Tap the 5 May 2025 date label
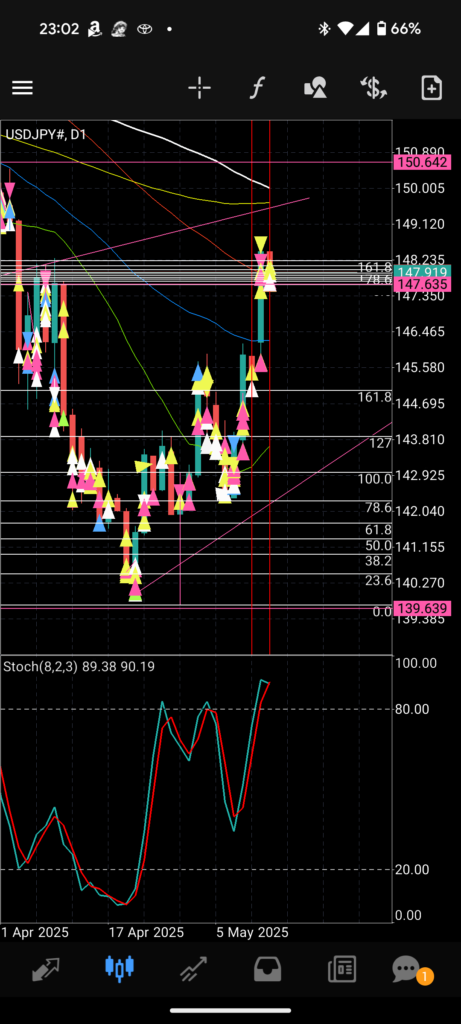 tap(253, 932)
